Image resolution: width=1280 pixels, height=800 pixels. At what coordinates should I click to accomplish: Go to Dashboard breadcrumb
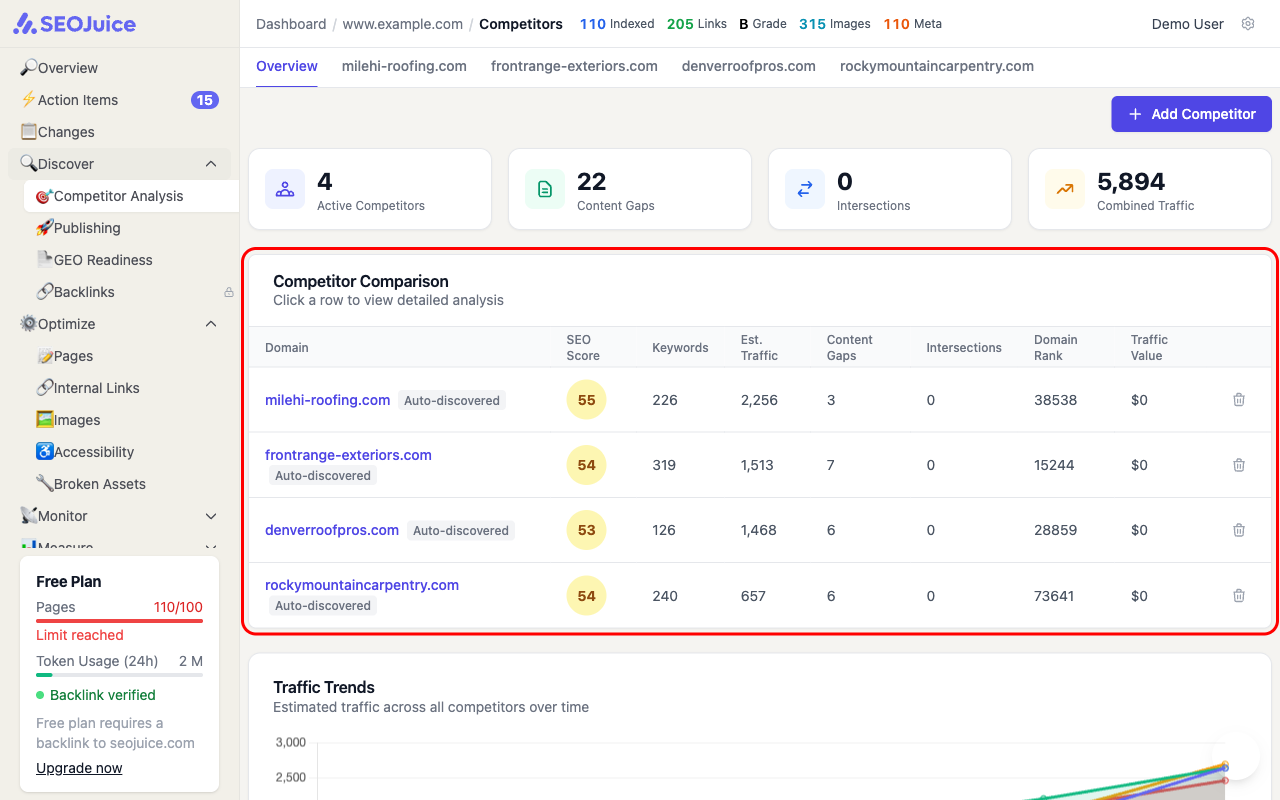tap(291, 24)
